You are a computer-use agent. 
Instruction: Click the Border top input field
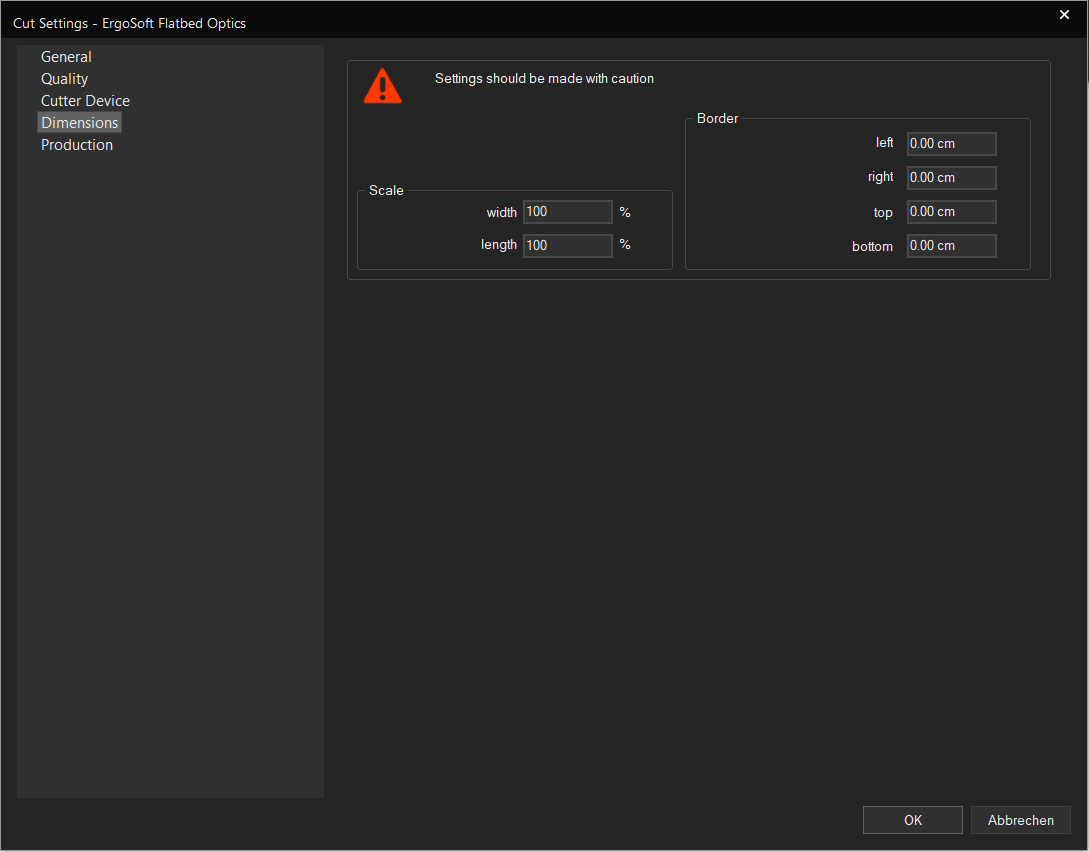(x=951, y=212)
